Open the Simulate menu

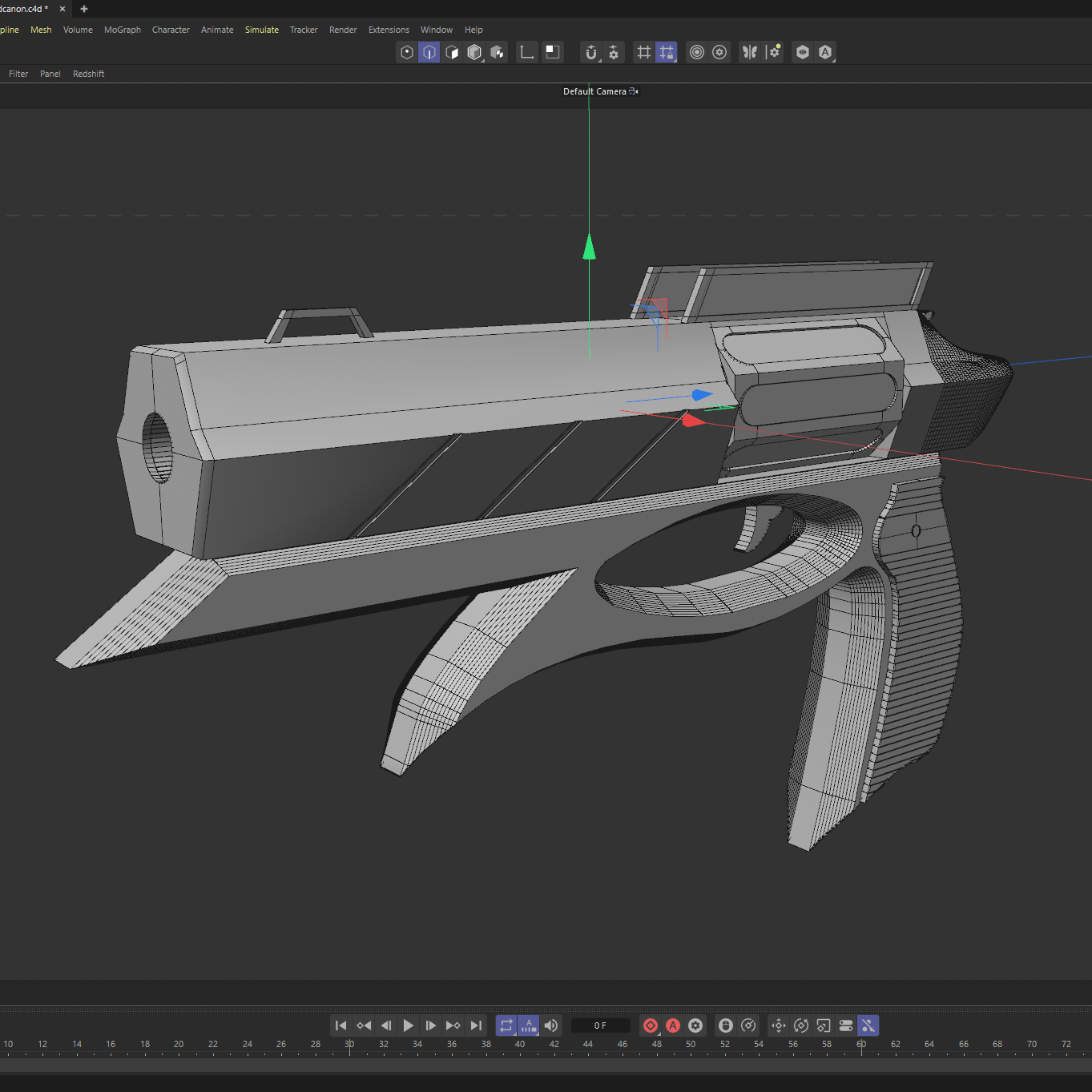tap(262, 30)
